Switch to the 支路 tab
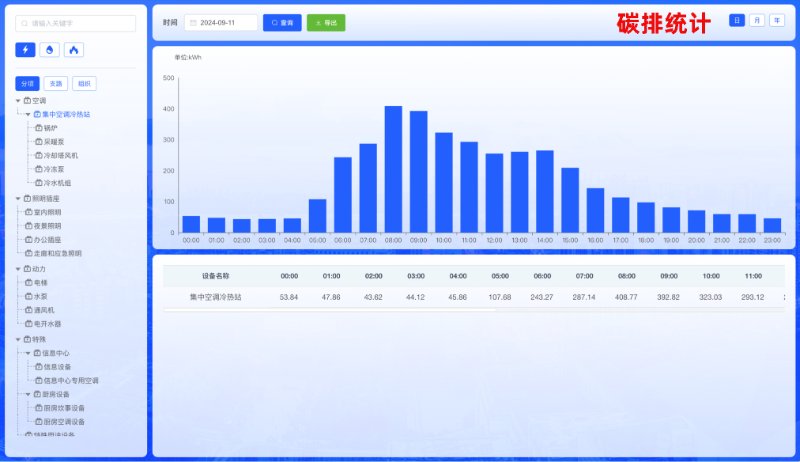 tap(55, 84)
